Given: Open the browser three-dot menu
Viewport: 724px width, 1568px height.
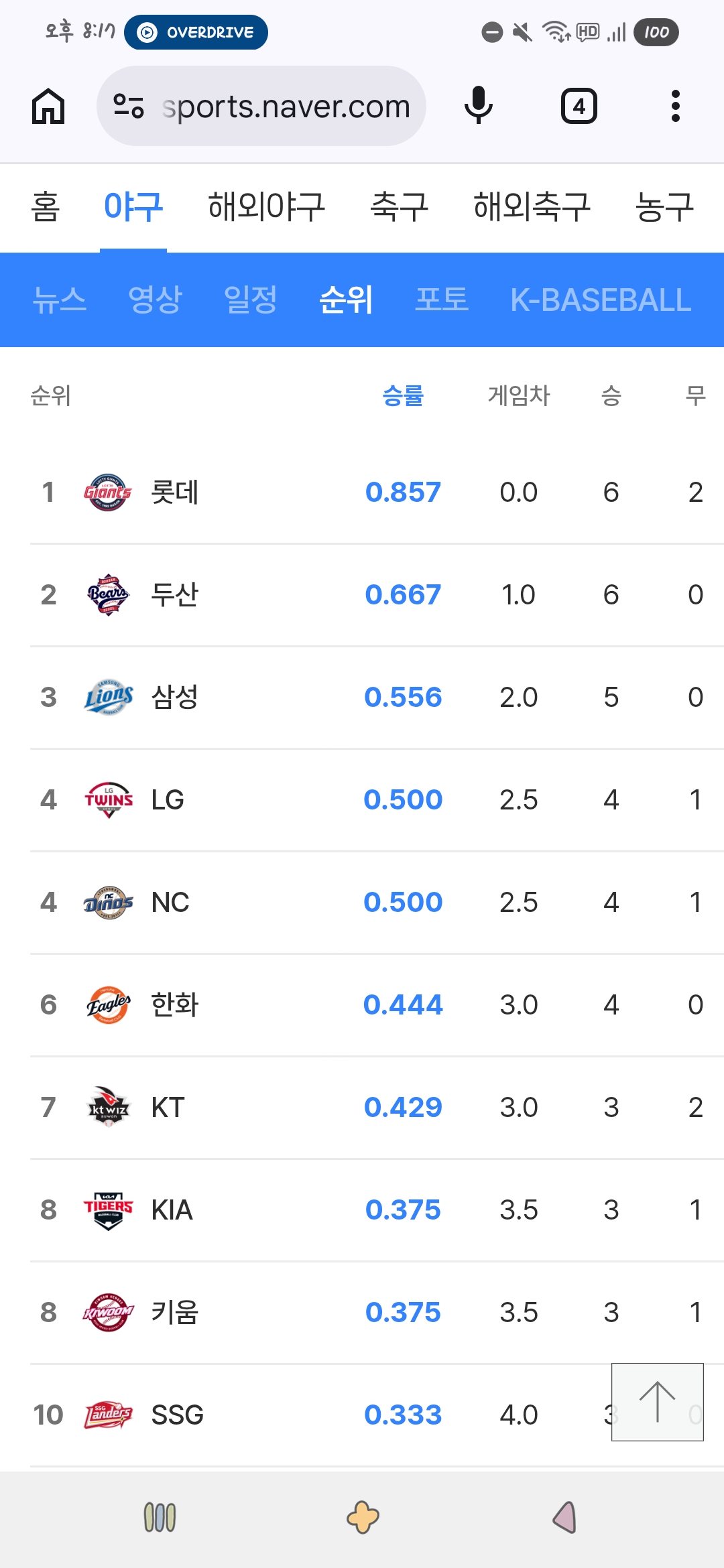Looking at the screenshot, I should point(675,106).
